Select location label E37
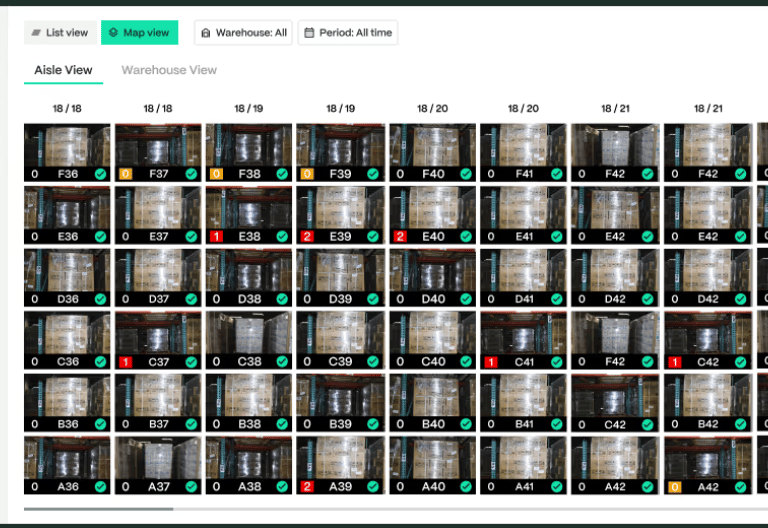Image resolution: width=768 pixels, height=528 pixels. (x=159, y=237)
